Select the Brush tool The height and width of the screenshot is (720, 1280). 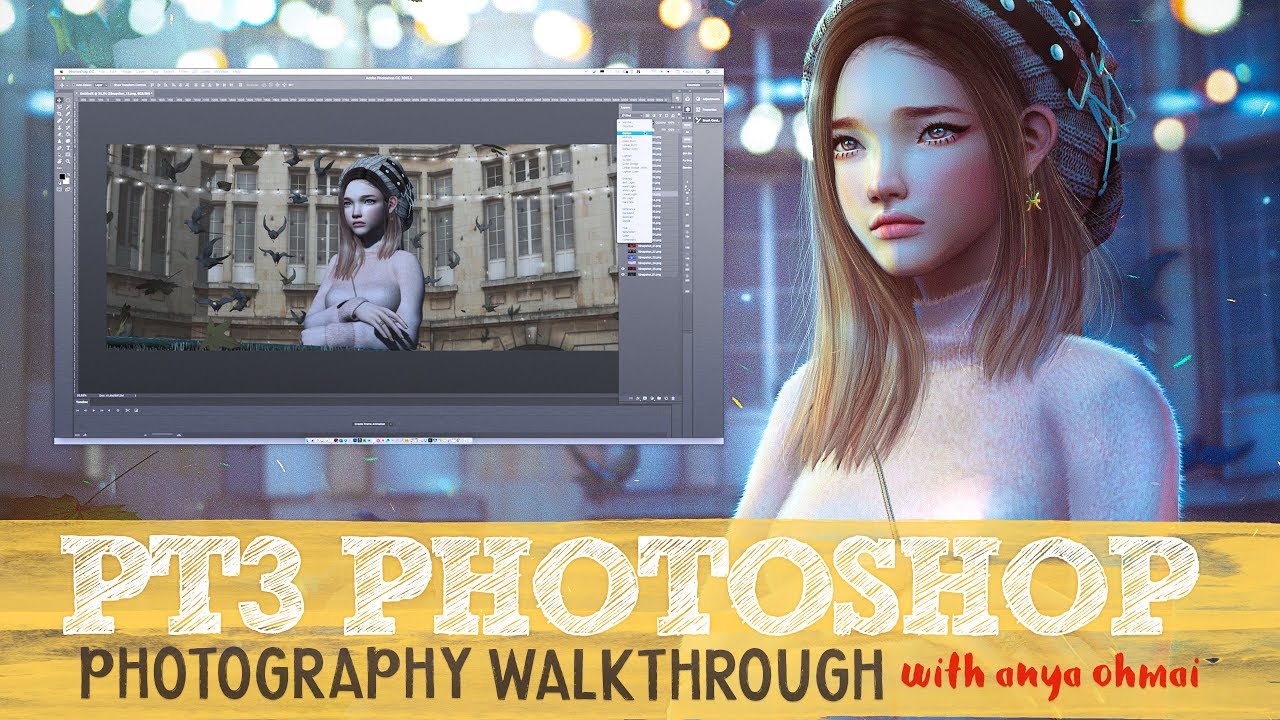click(68, 121)
